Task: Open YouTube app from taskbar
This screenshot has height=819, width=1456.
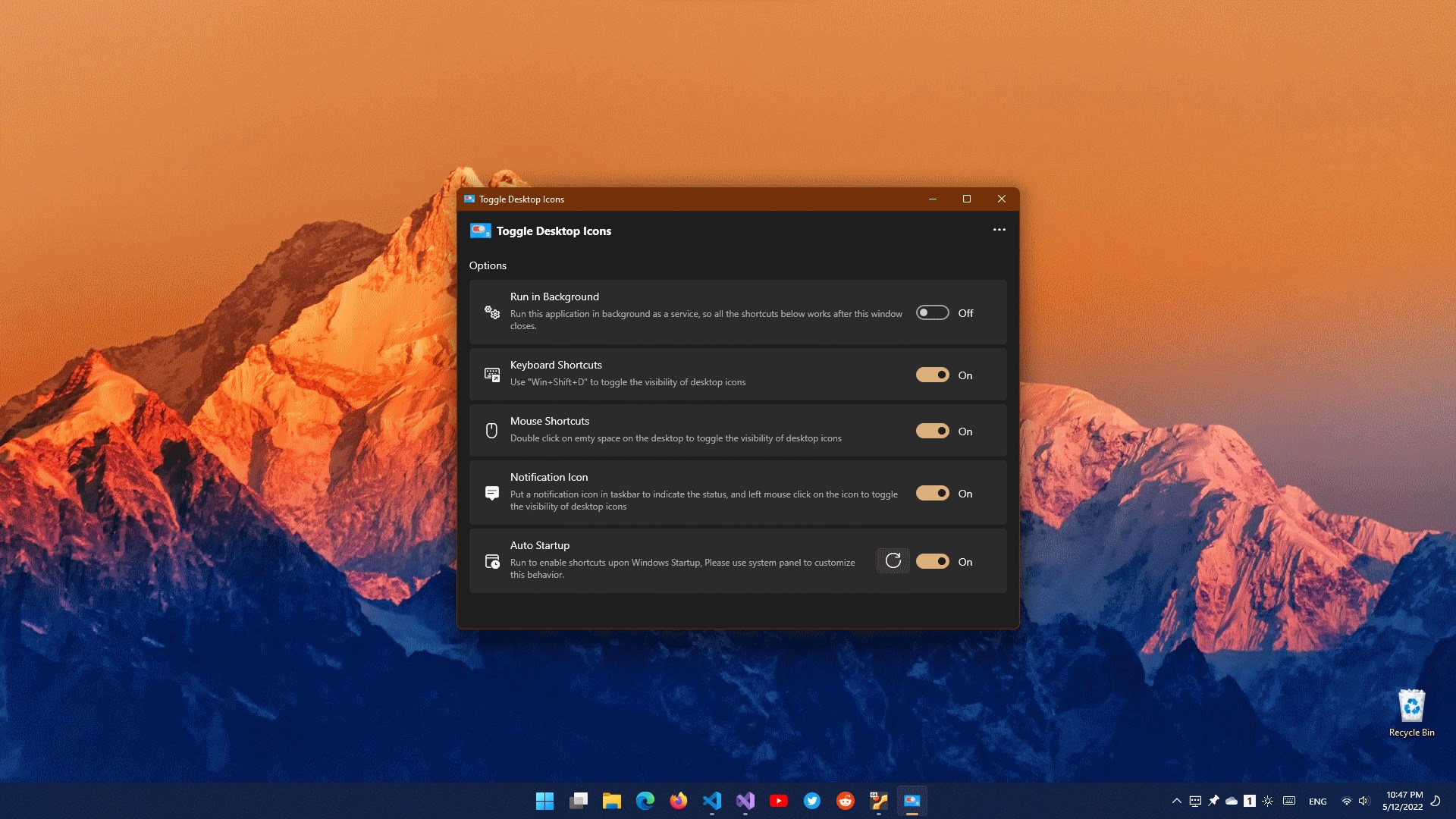Action: tap(779, 801)
